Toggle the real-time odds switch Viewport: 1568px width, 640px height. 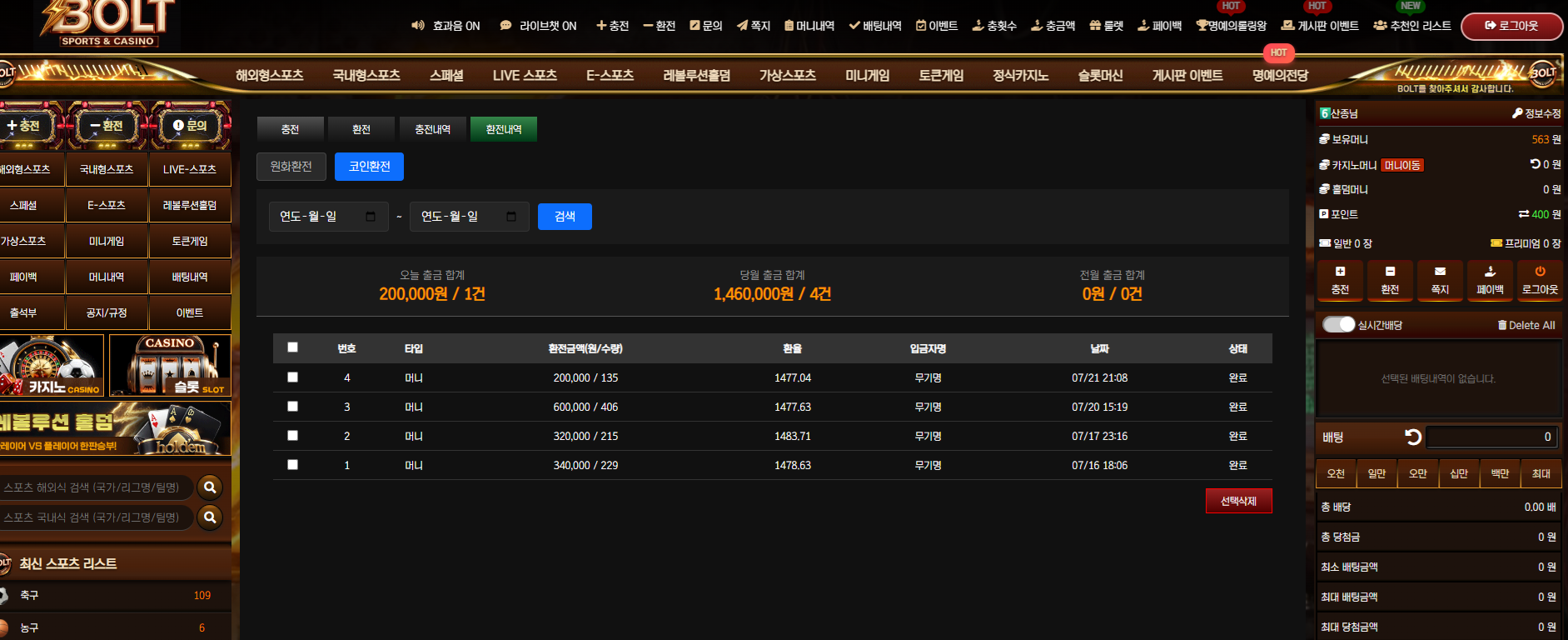point(1339,325)
